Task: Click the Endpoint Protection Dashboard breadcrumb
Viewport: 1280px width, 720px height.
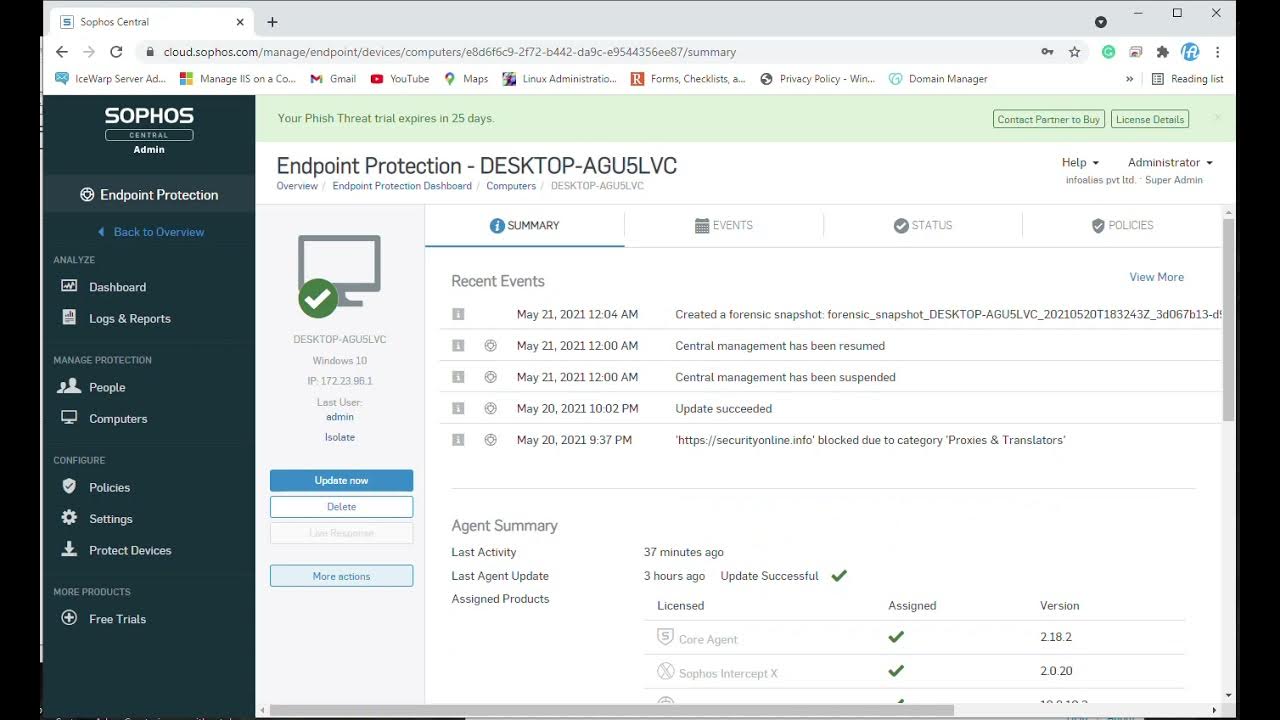Action: [x=402, y=186]
